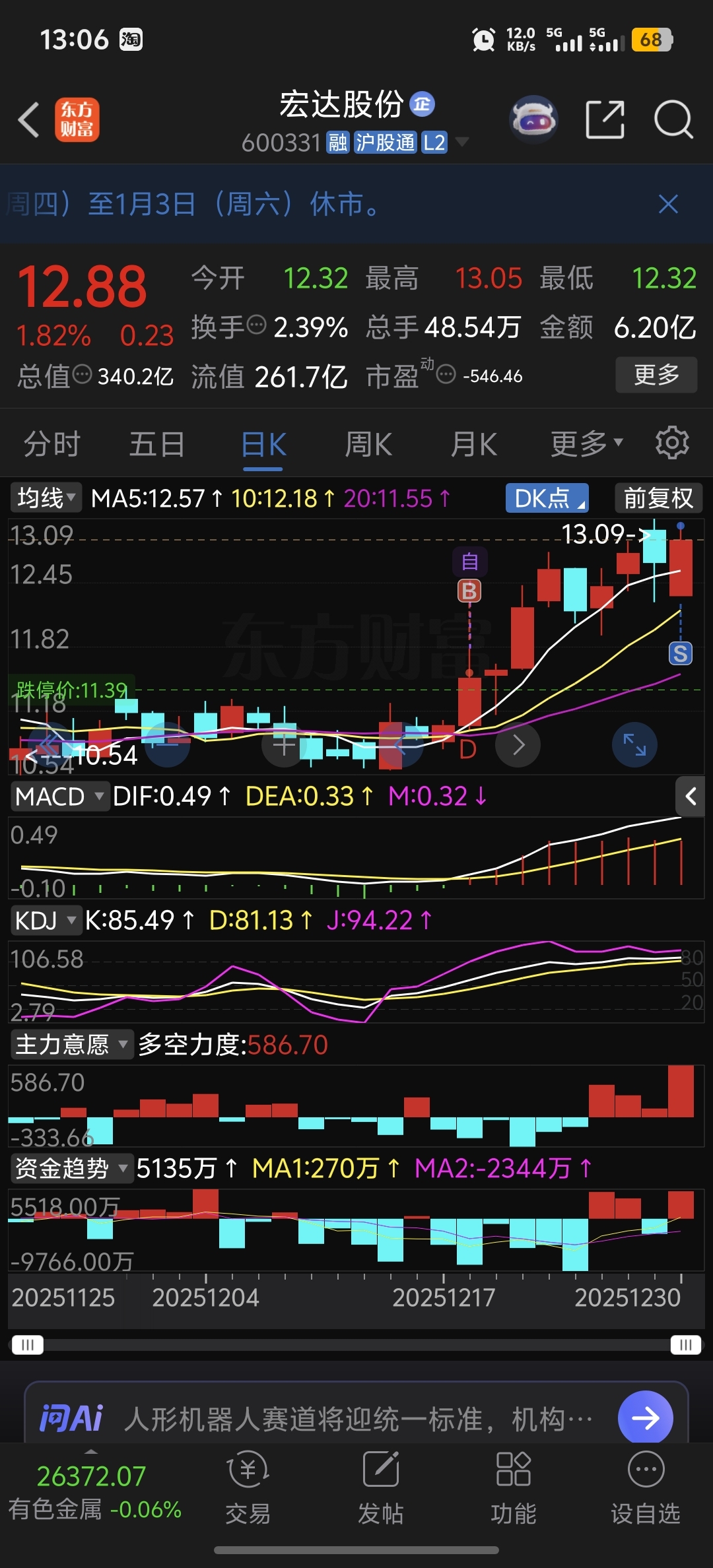
Task: Share this stock page
Action: click(x=605, y=120)
